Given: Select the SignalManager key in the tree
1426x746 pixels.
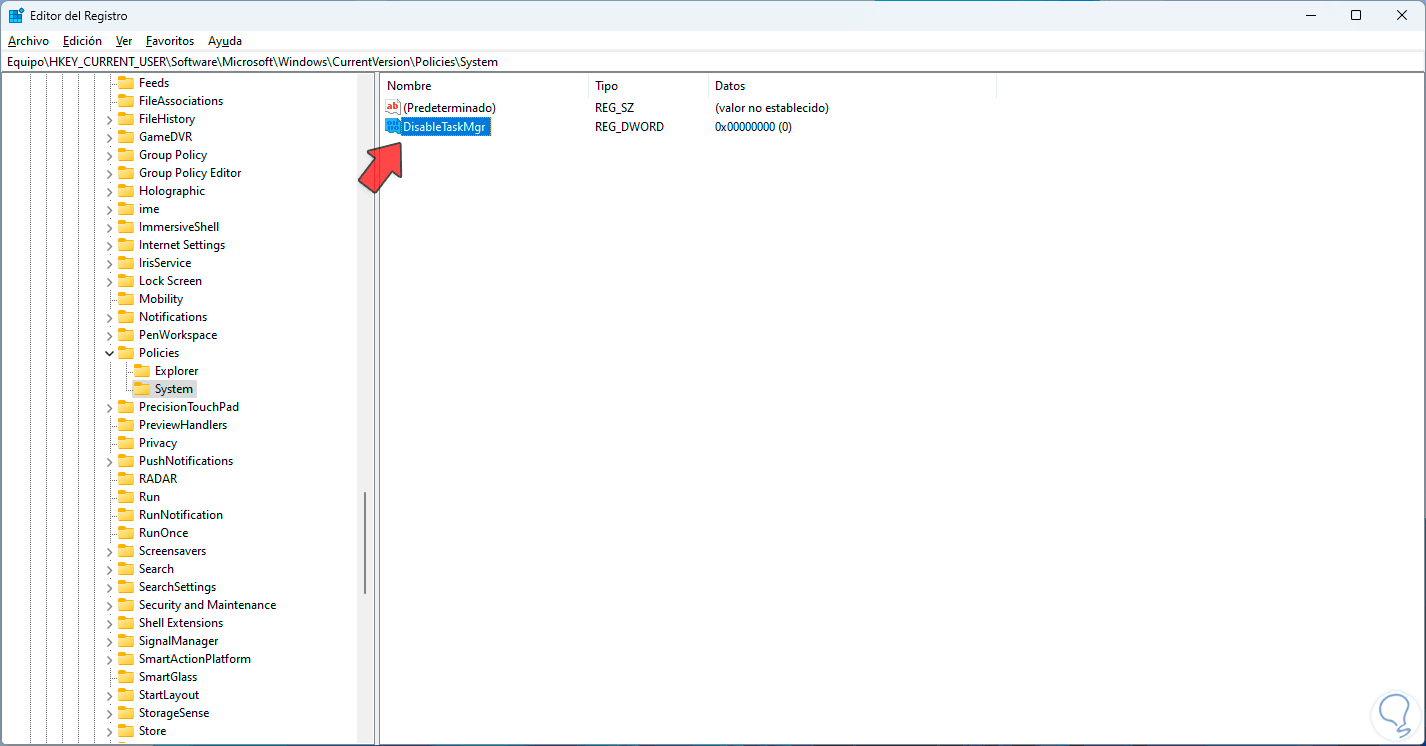Looking at the screenshot, I should (x=178, y=641).
